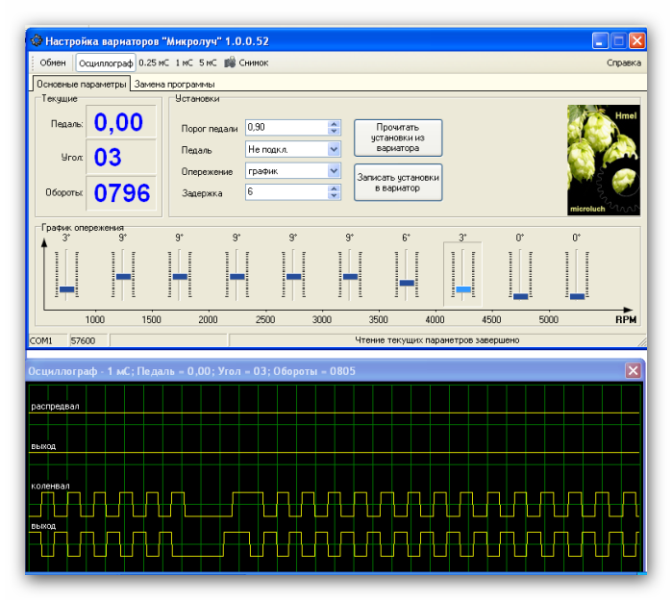Click the коленвал trace label

50,486
